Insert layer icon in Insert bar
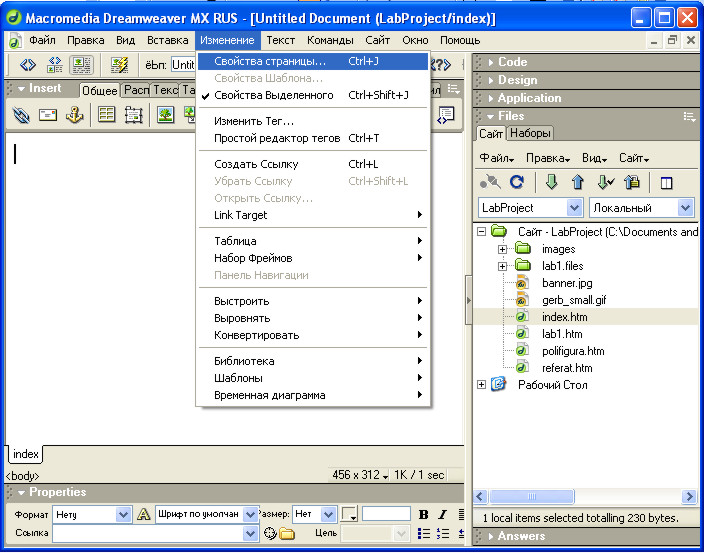The image size is (704, 553). 133,115
